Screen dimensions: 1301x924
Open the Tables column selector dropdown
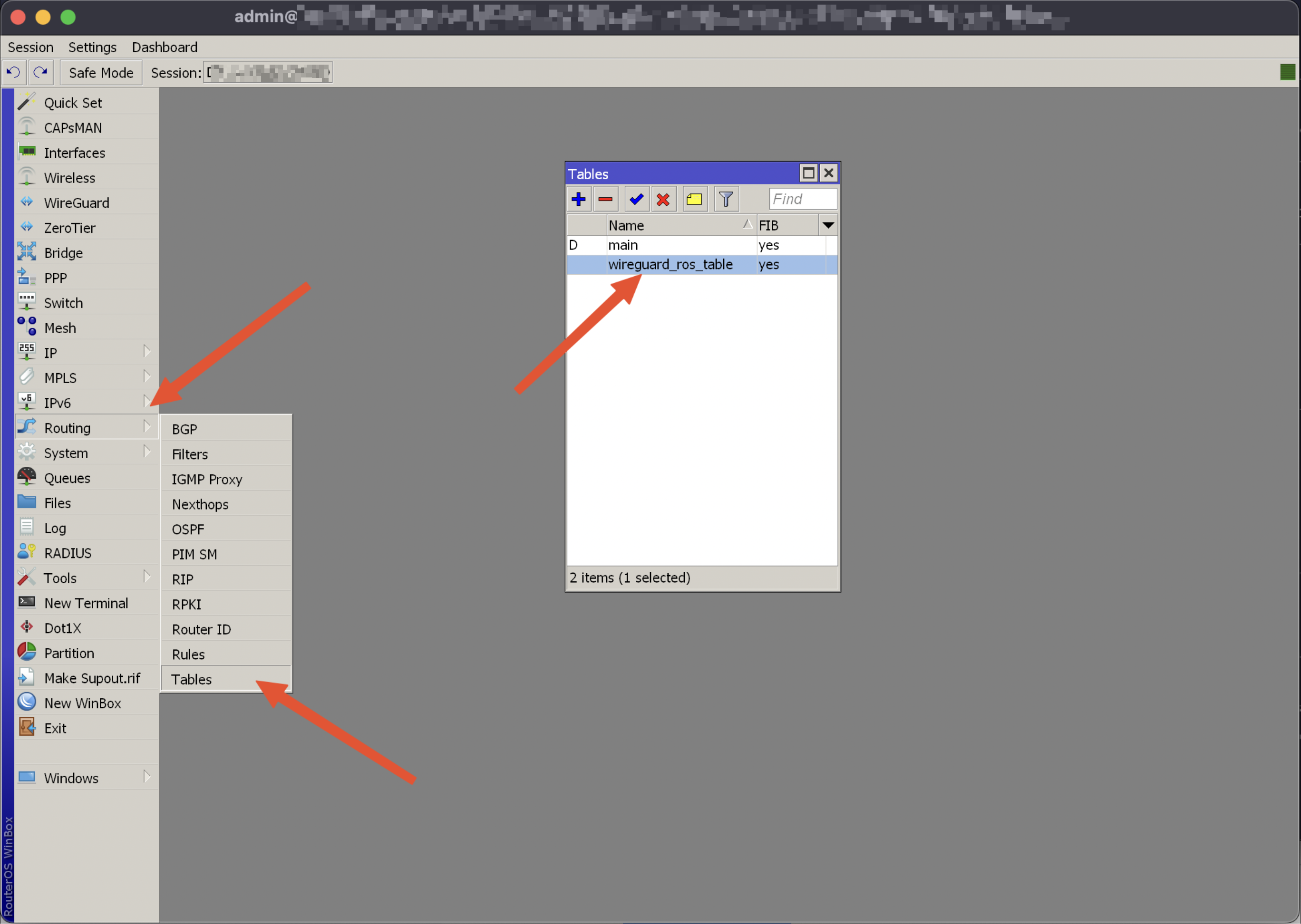[x=828, y=225]
